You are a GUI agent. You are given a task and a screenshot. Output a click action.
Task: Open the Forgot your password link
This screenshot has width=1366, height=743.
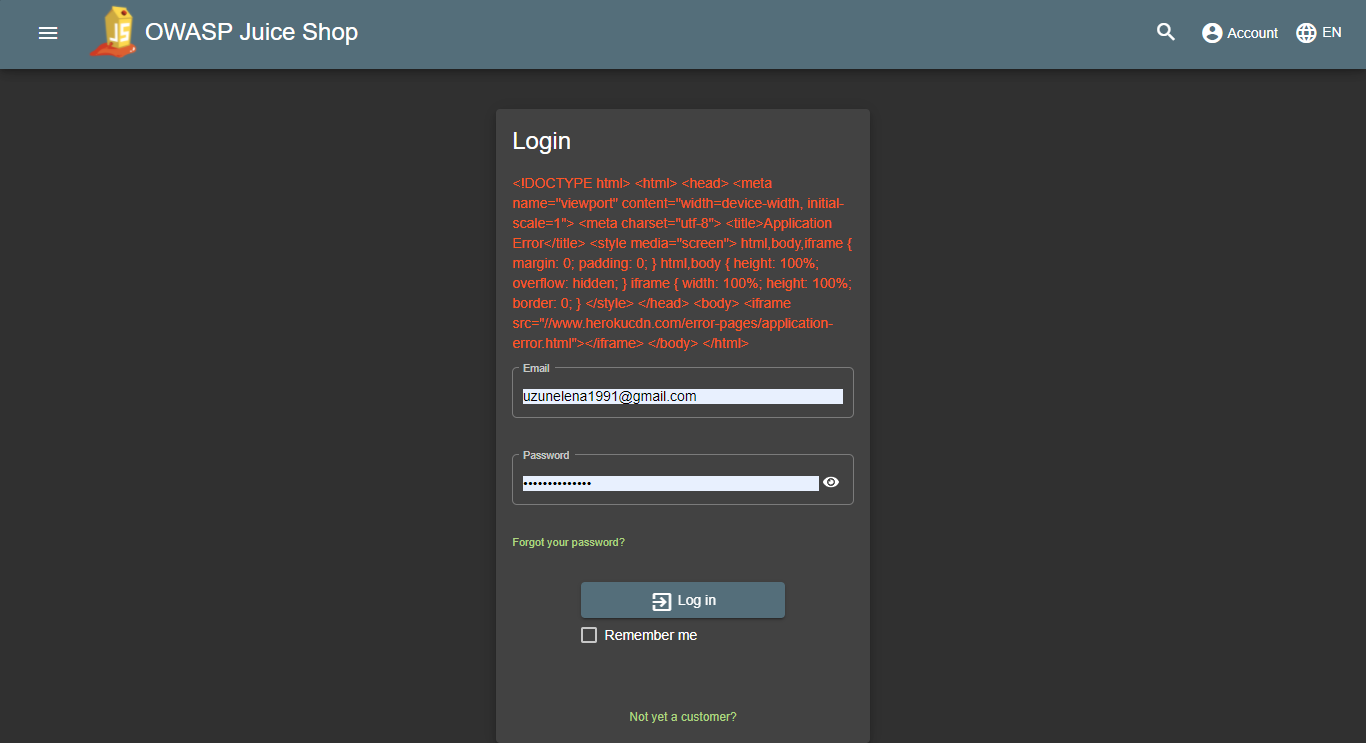568,541
